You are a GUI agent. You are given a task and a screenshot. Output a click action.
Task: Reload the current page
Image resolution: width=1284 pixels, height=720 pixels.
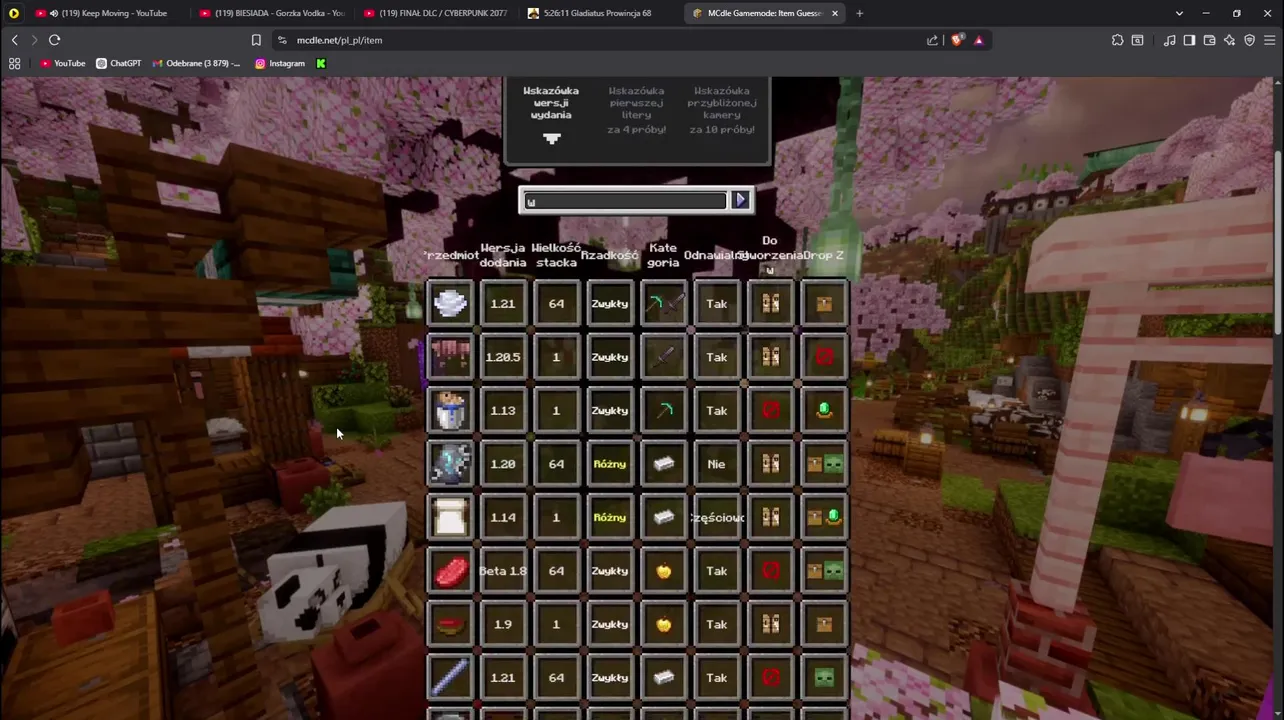point(54,40)
